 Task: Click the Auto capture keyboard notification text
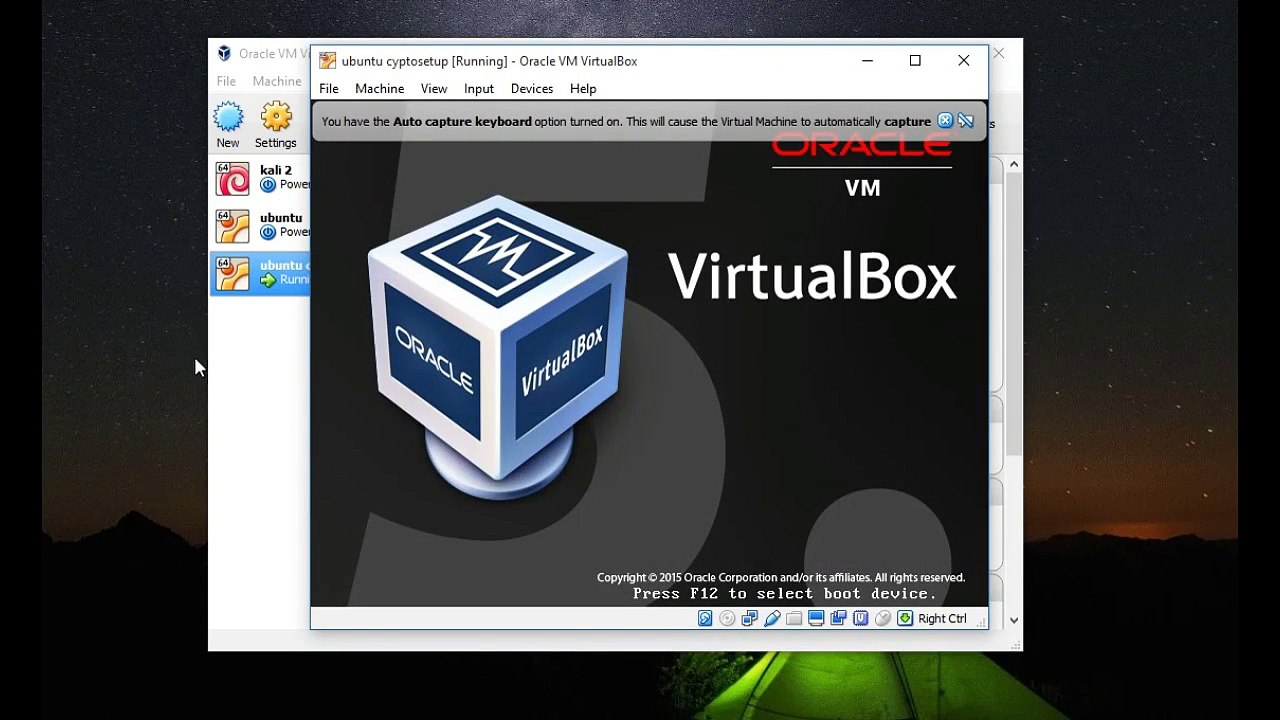pyautogui.click(x=626, y=122)
